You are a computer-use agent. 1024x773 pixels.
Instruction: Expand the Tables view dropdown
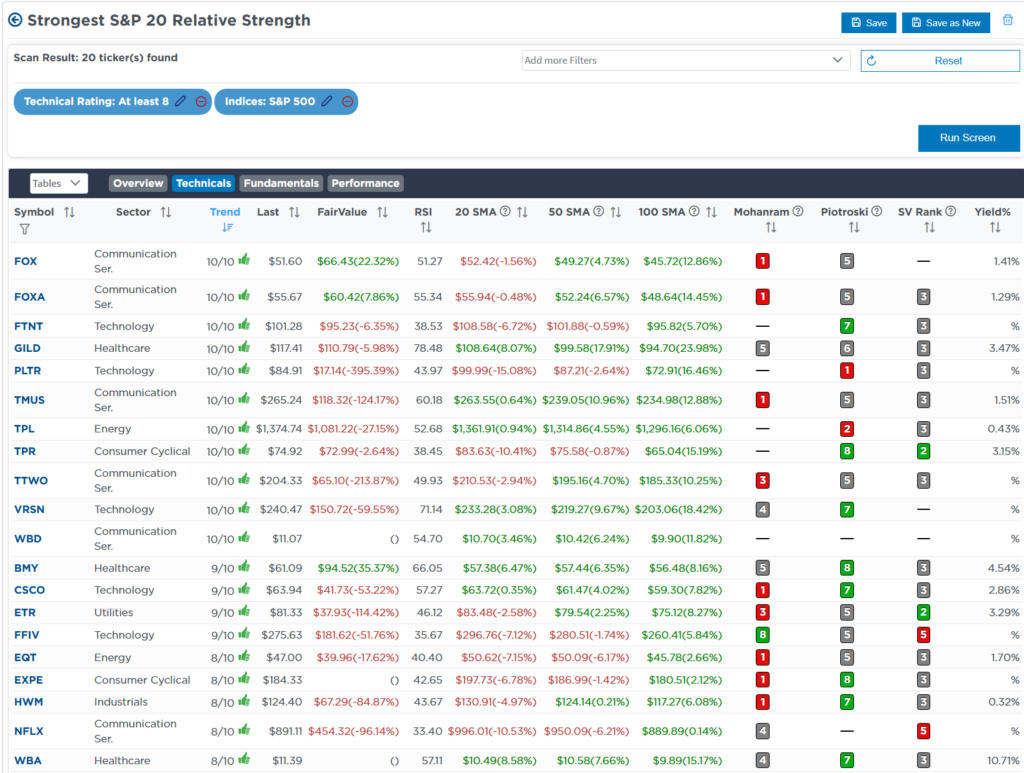pos(59,183)
